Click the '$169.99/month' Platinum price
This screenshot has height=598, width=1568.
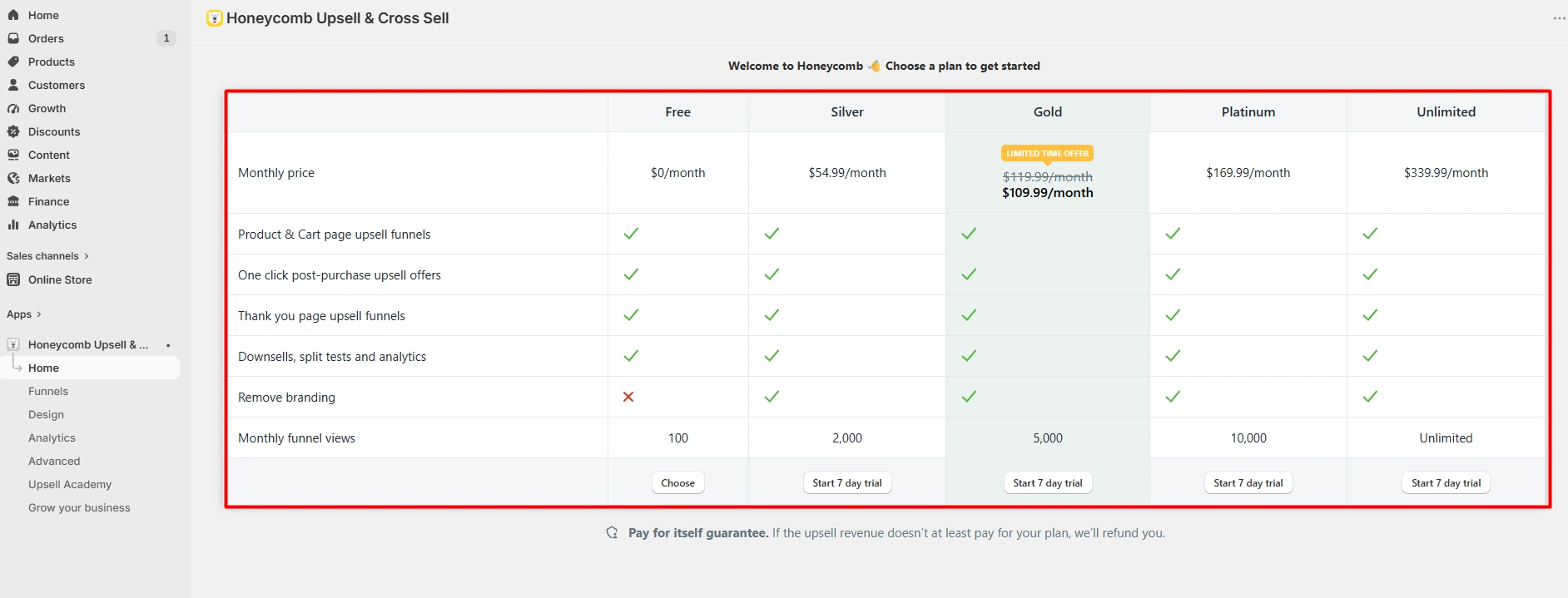pyautogui.click(x=1248, y=173)
